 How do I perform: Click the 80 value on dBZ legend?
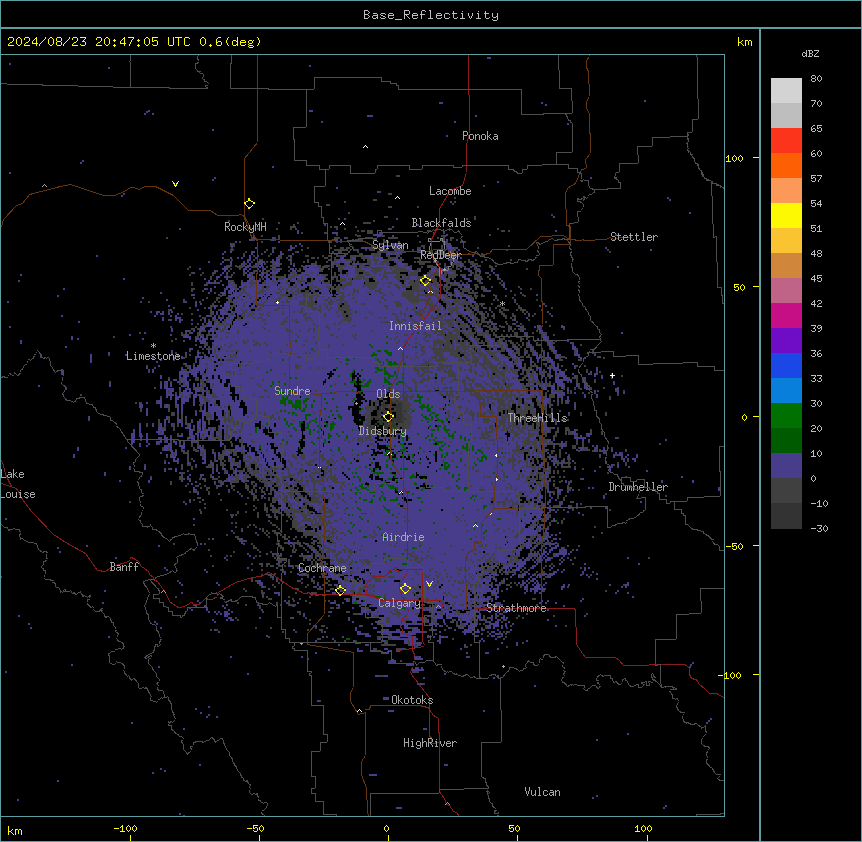click(816, 79)
